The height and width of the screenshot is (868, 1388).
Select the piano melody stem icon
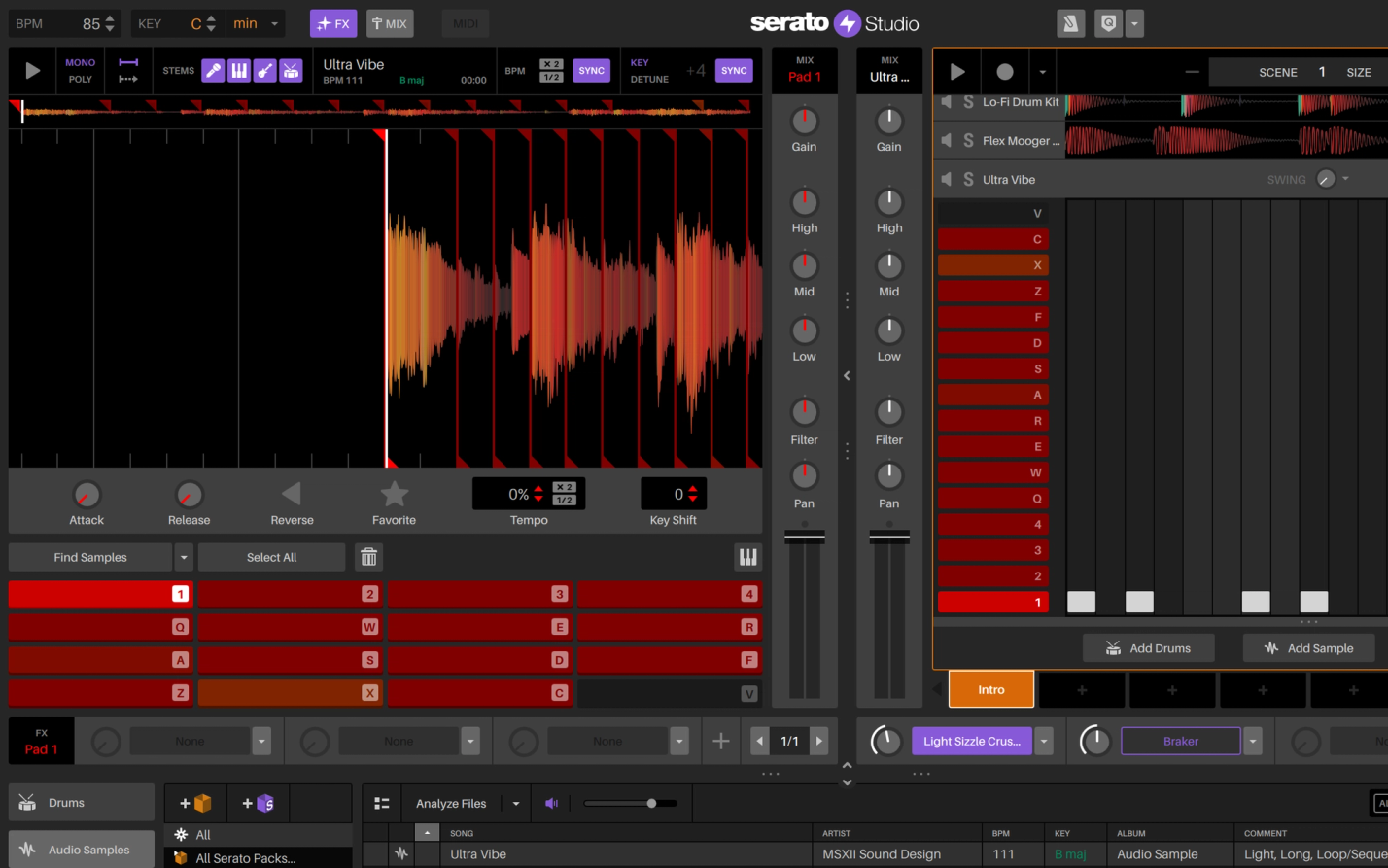click(239, 70)
